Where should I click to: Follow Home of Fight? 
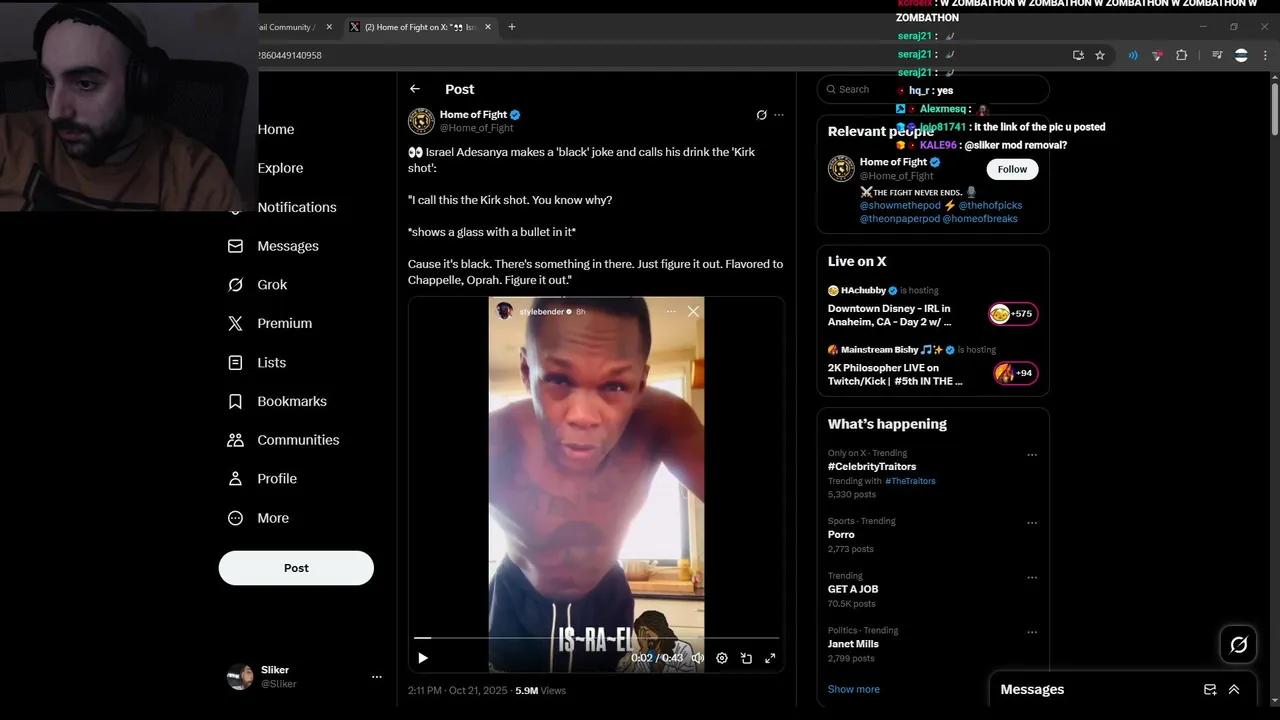tap(1012, 169)
